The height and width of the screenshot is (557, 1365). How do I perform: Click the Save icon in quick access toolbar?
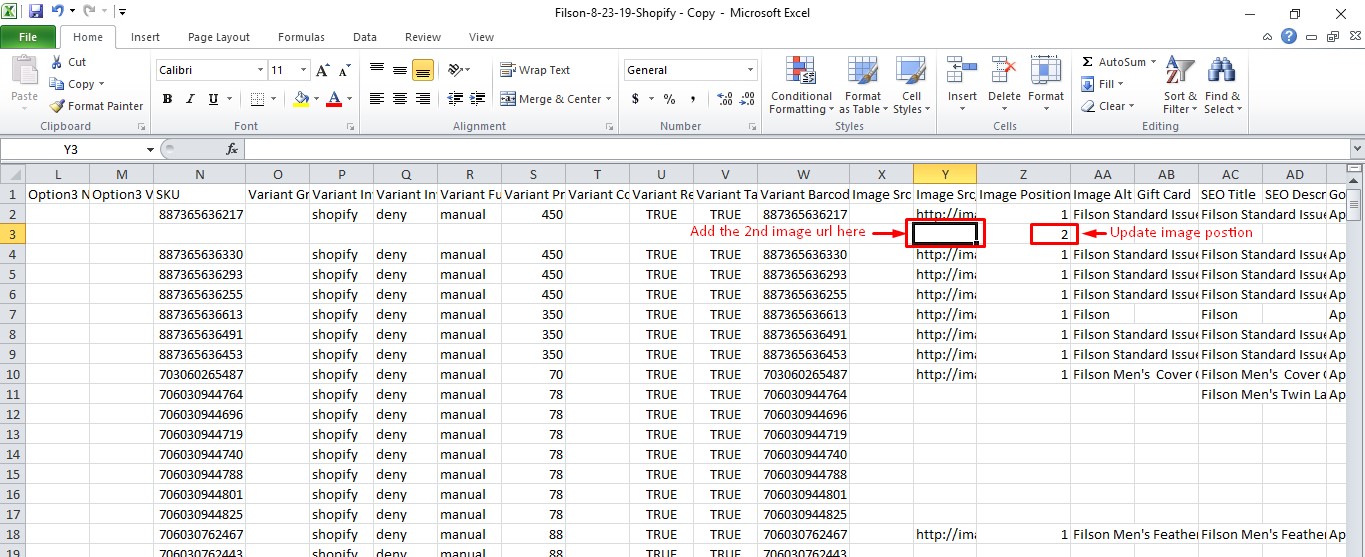point(36,12)
